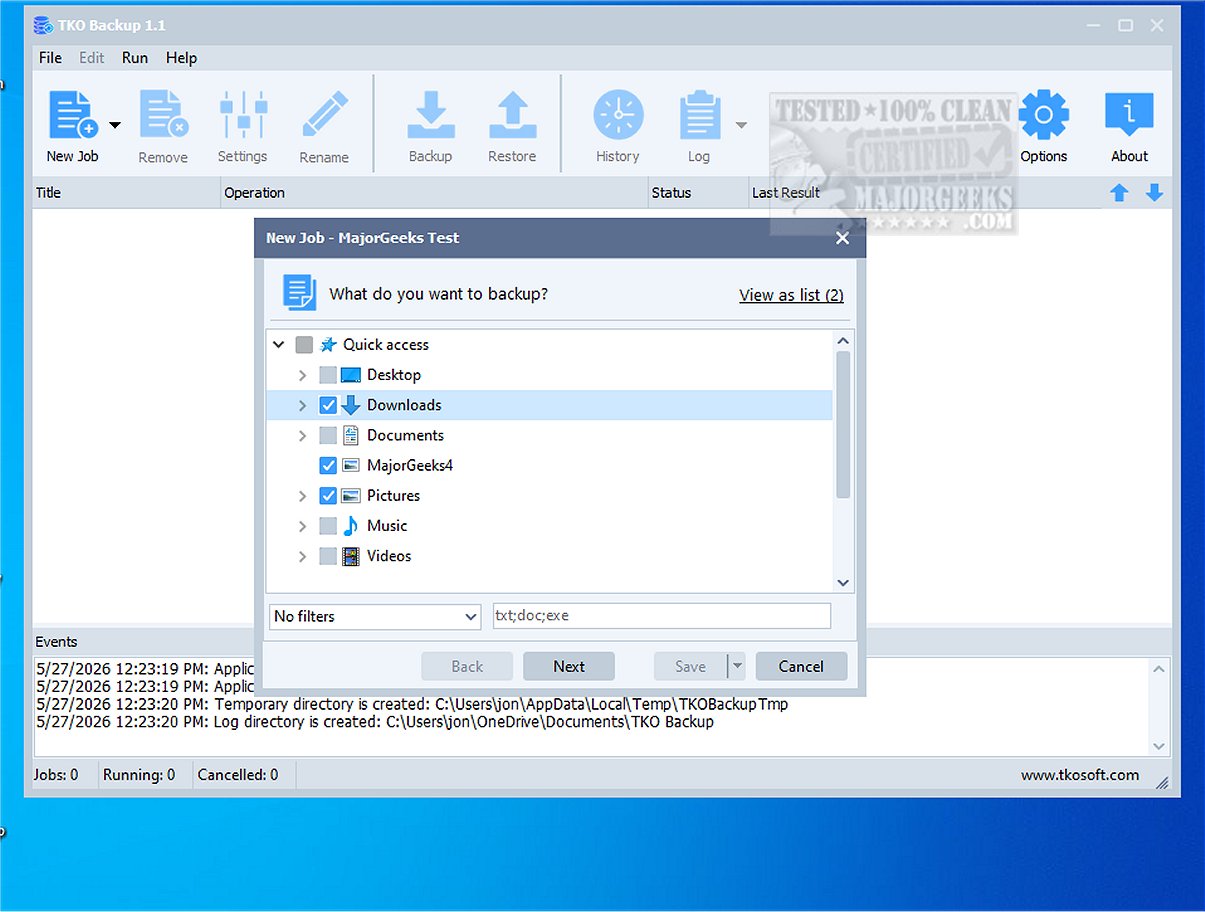Screen dimensions: 1205x912
Task: Open the Edit menu
Action: [x=92, y=58]
